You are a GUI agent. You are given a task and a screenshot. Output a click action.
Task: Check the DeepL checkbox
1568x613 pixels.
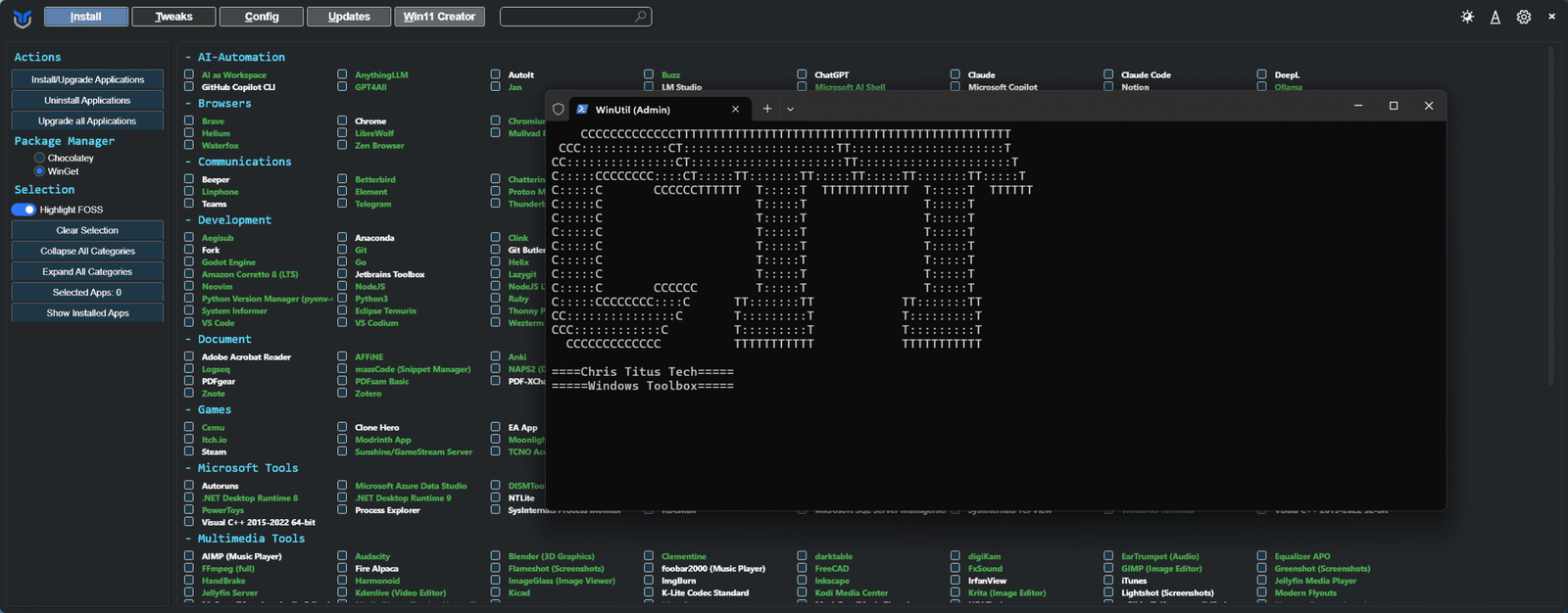pyautogui.click(x=1262, y=74)
